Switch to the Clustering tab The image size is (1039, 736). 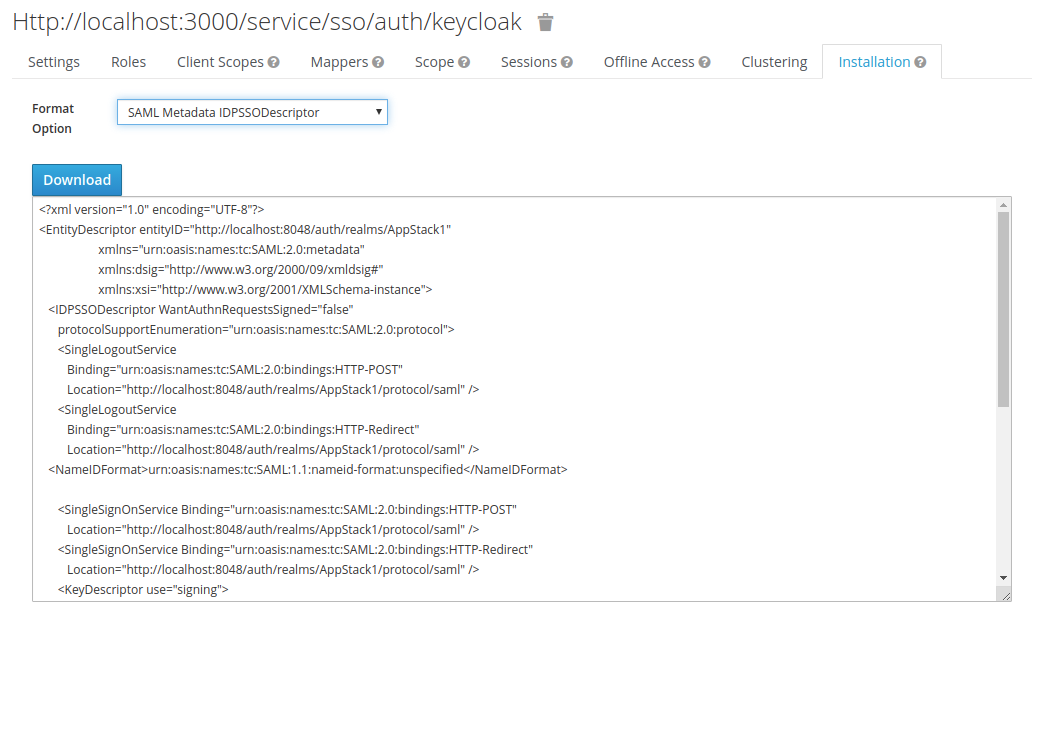tap(774, 61)
